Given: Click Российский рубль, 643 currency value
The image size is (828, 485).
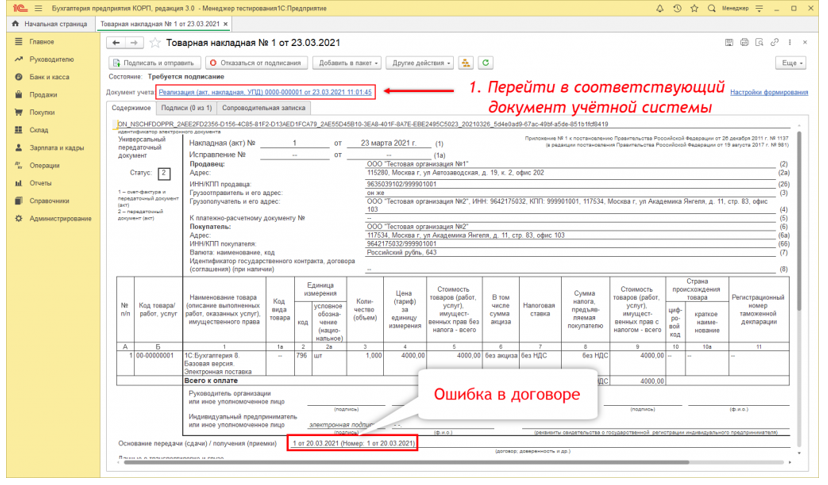Looking at the screenshot, I should tap(402, 253).
